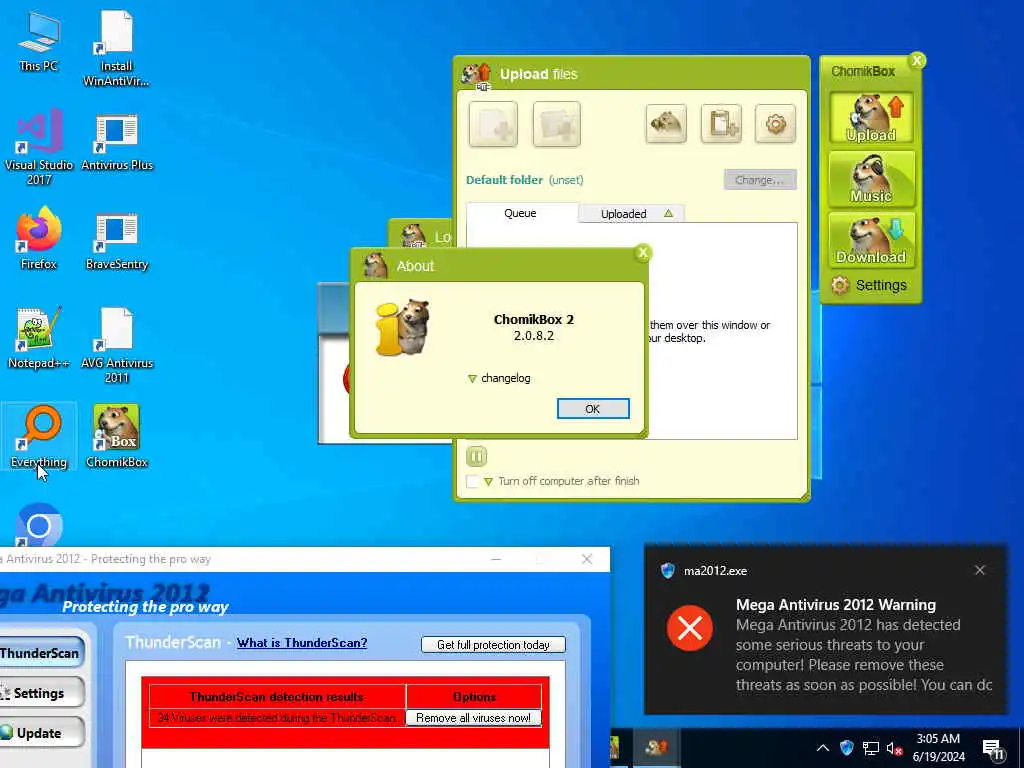The image size is (1024, 768).
Task: Open the Action Center notifications icon
Action: click(x=993, y=749)
